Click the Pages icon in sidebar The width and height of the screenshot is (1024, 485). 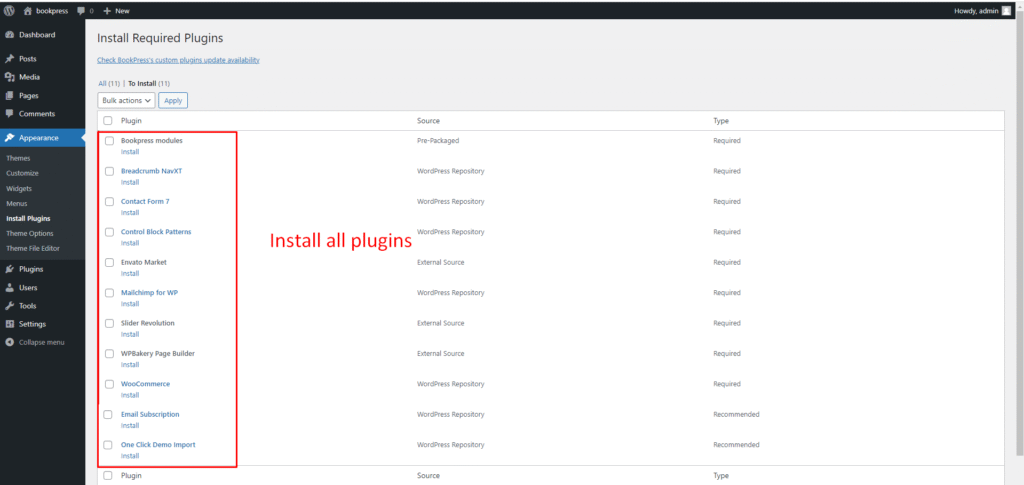10,95
